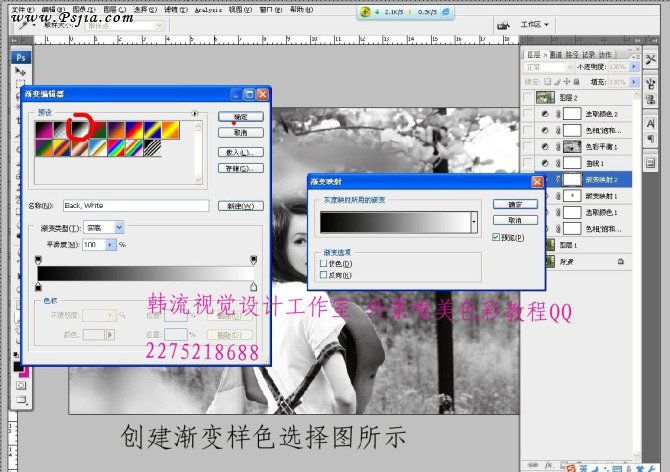Click the lock position cross icon
The height and width of the screenshot is (472, 670).
(x=567, y=82)
